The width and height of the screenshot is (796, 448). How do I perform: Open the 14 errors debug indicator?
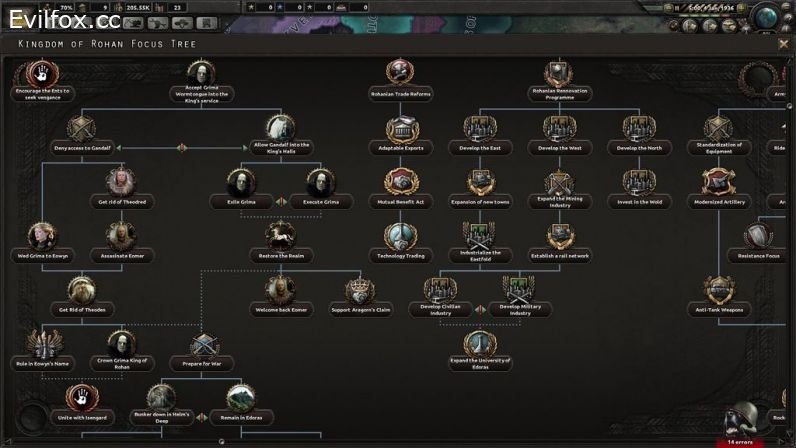coord(740,442)
